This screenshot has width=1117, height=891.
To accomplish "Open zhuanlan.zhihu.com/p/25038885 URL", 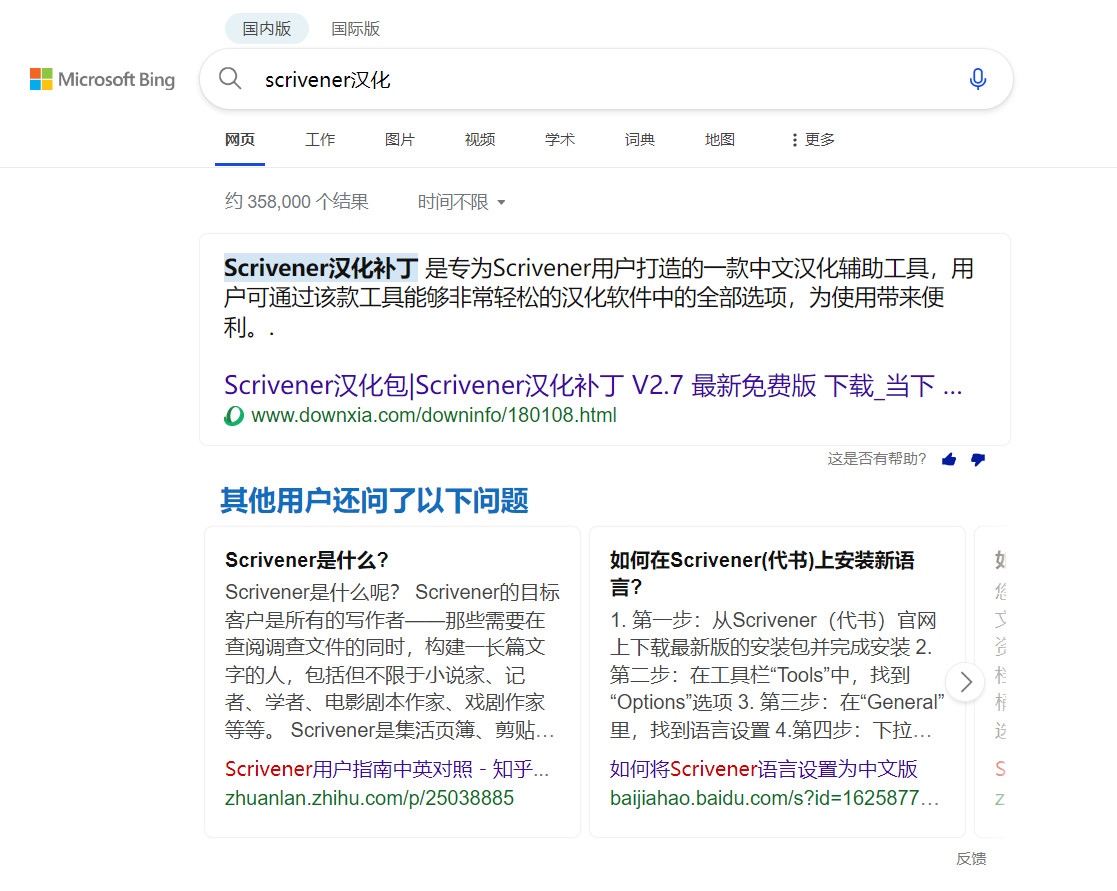I will pos(369,798).
